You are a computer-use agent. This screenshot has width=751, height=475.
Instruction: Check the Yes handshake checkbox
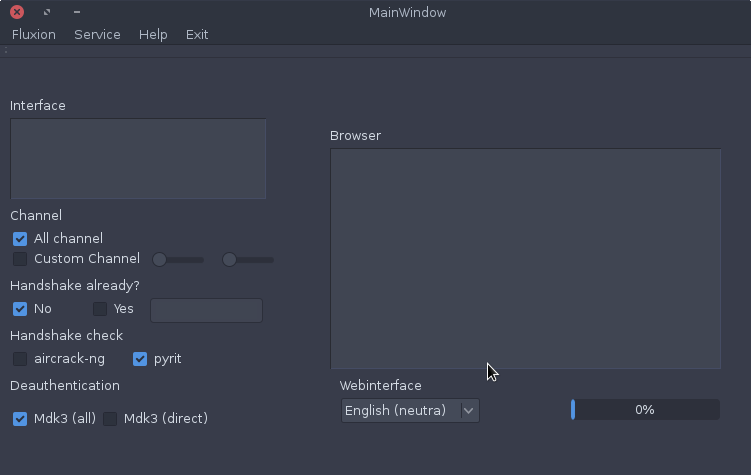tap(100, 309)
